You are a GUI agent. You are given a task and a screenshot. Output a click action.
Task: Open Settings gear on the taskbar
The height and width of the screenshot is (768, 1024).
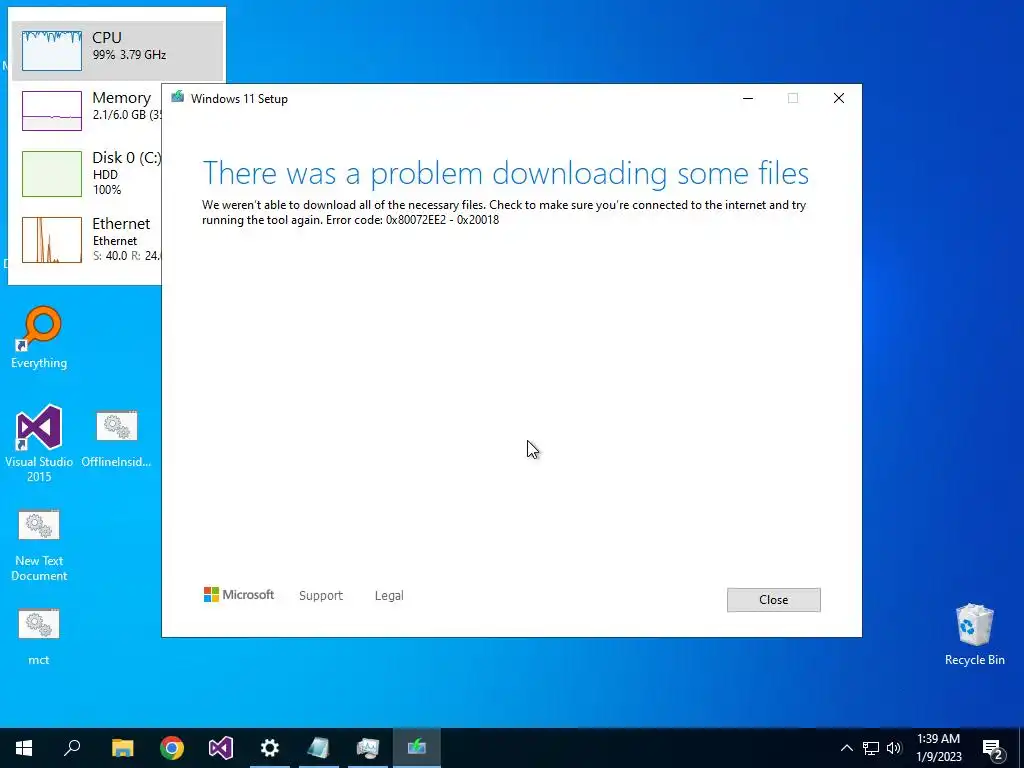[x=270, y=748]
